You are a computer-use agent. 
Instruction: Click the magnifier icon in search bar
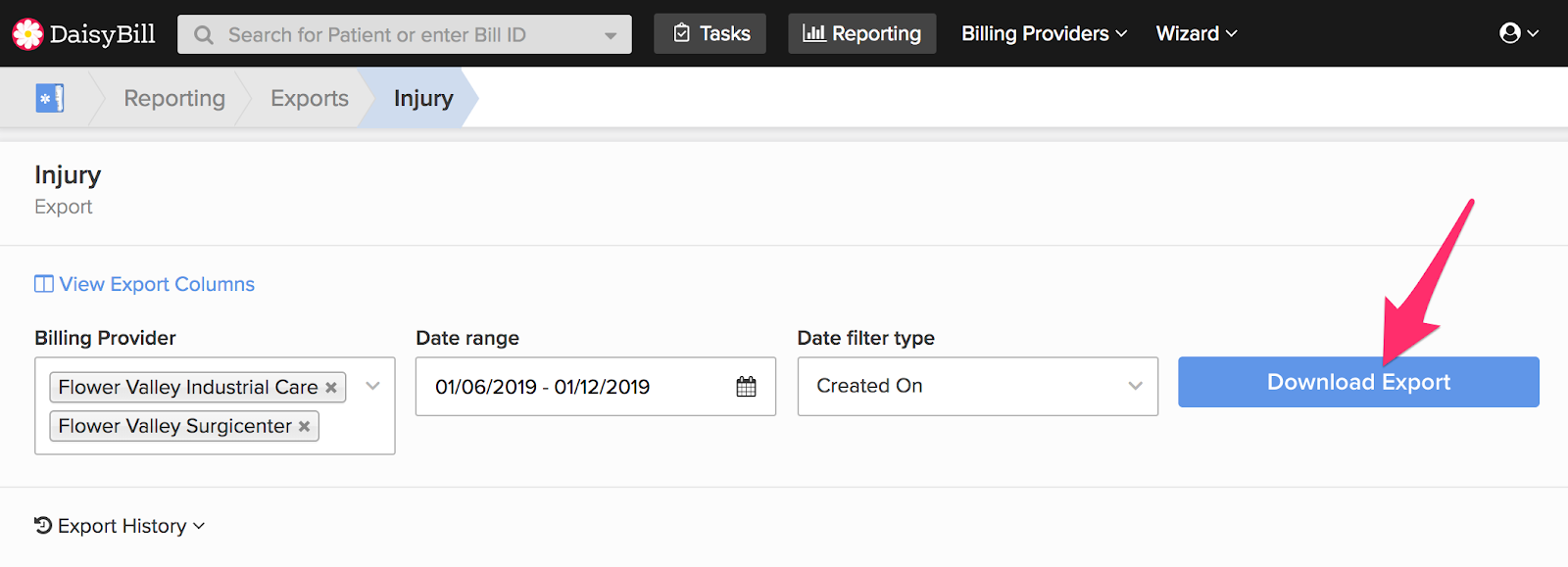(x=204, y=35)
